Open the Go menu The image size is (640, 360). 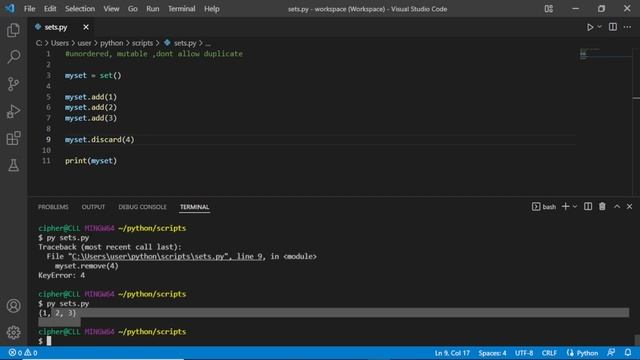tap(133, 9)
